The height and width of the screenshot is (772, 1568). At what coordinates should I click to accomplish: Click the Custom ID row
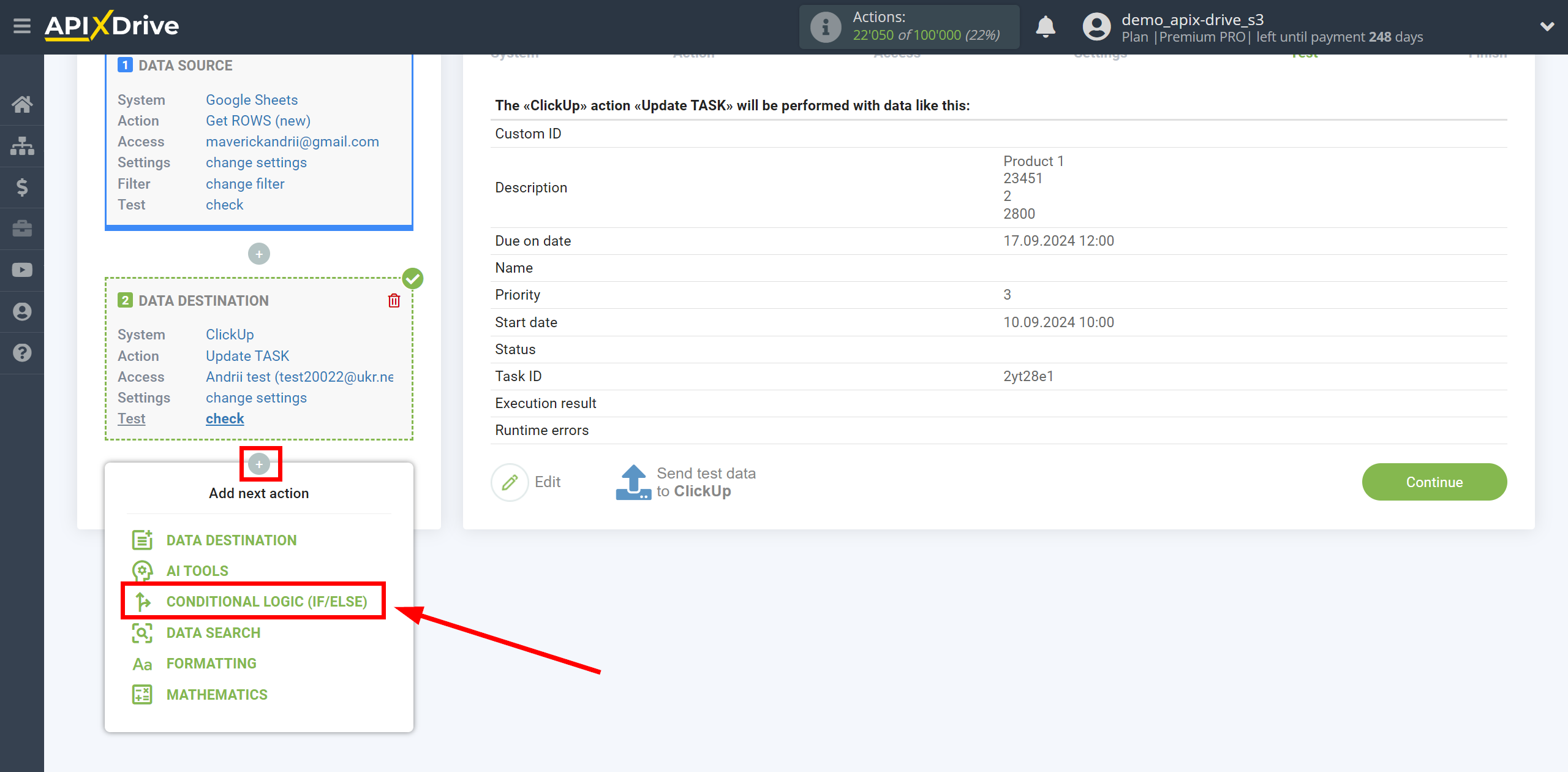click(x=998, y=134)
